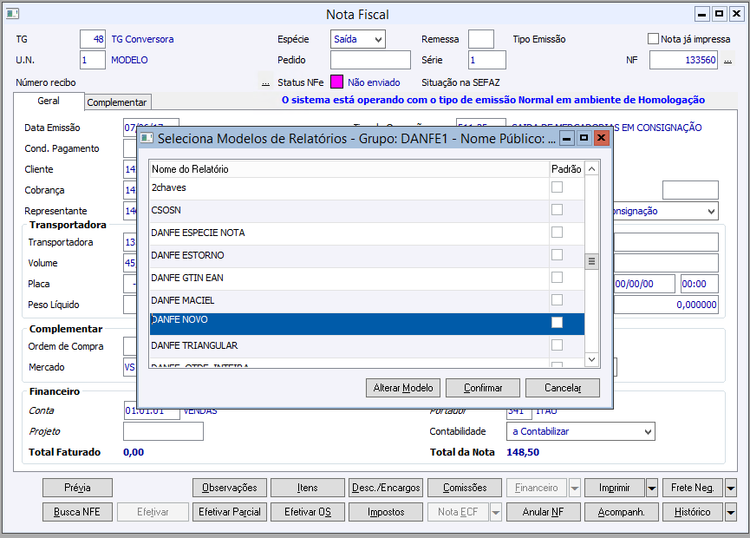The image size is (750, 538).
Task: Click the Busca NFE button
Action: tap(77, 512)
